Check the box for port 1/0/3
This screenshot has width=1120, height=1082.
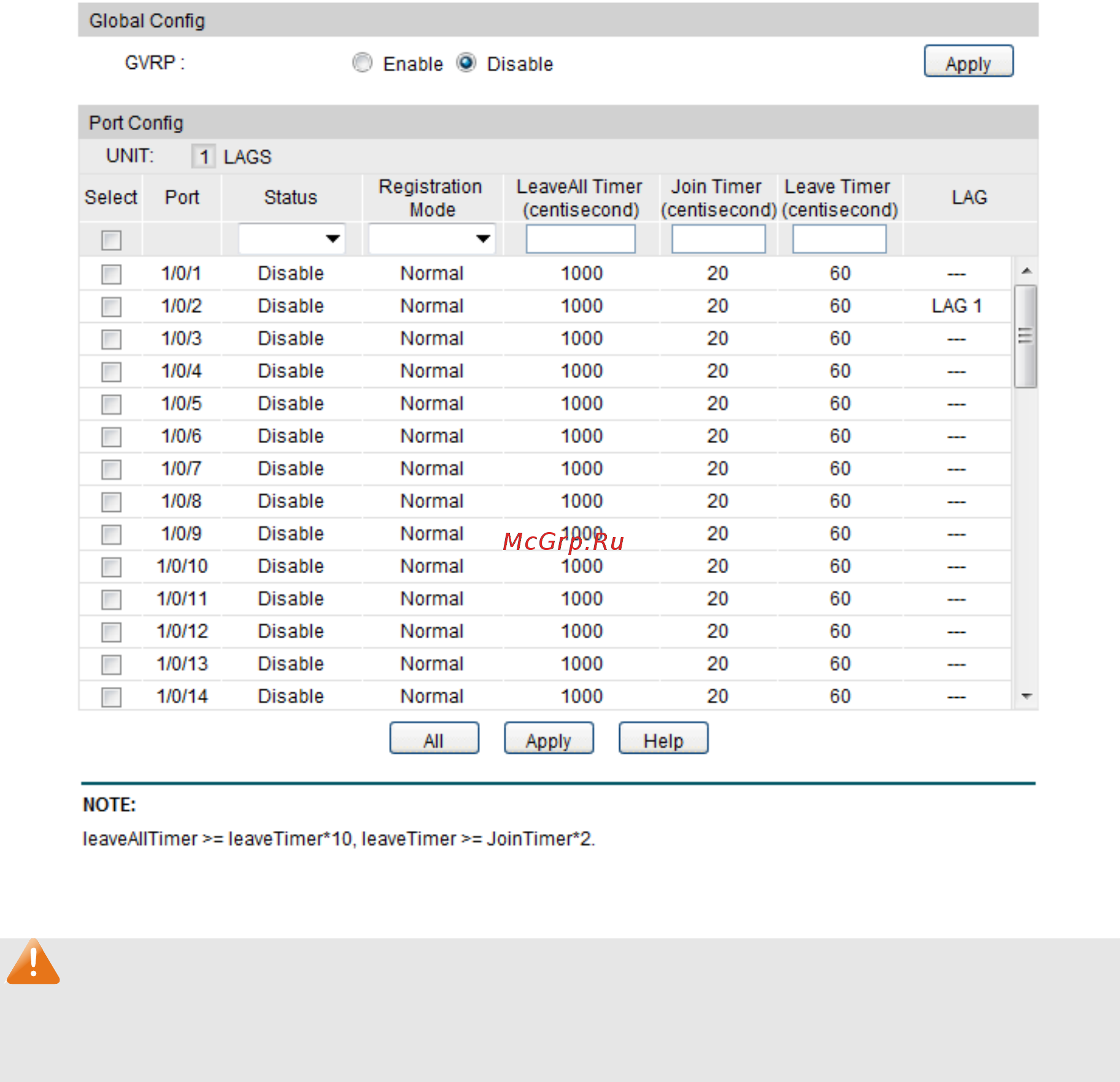(x=111, y=339)
